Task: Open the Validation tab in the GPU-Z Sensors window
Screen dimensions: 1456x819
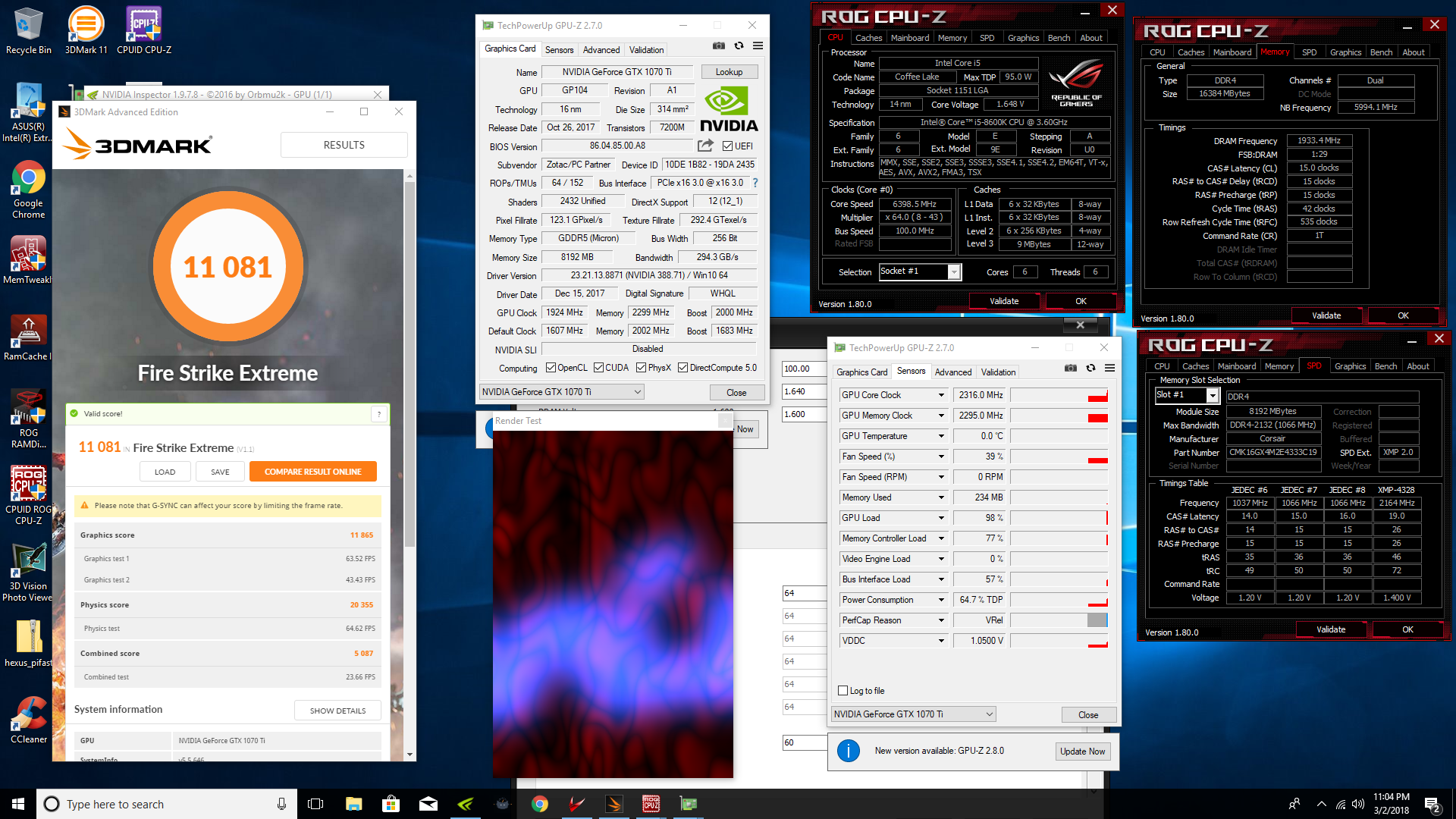Action: point(998,372)
